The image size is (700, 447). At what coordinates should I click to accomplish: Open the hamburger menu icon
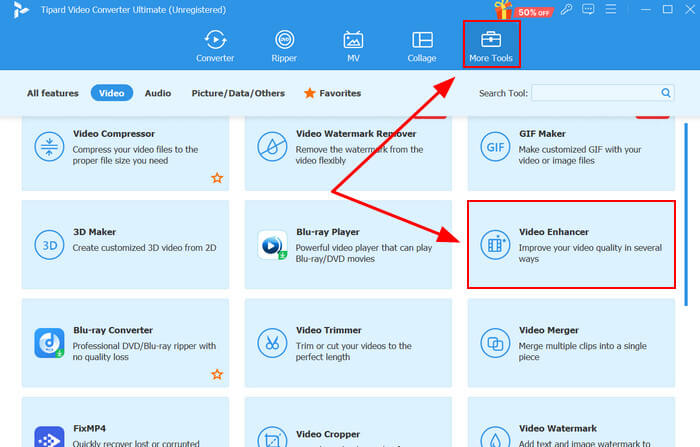coord(611,9)
